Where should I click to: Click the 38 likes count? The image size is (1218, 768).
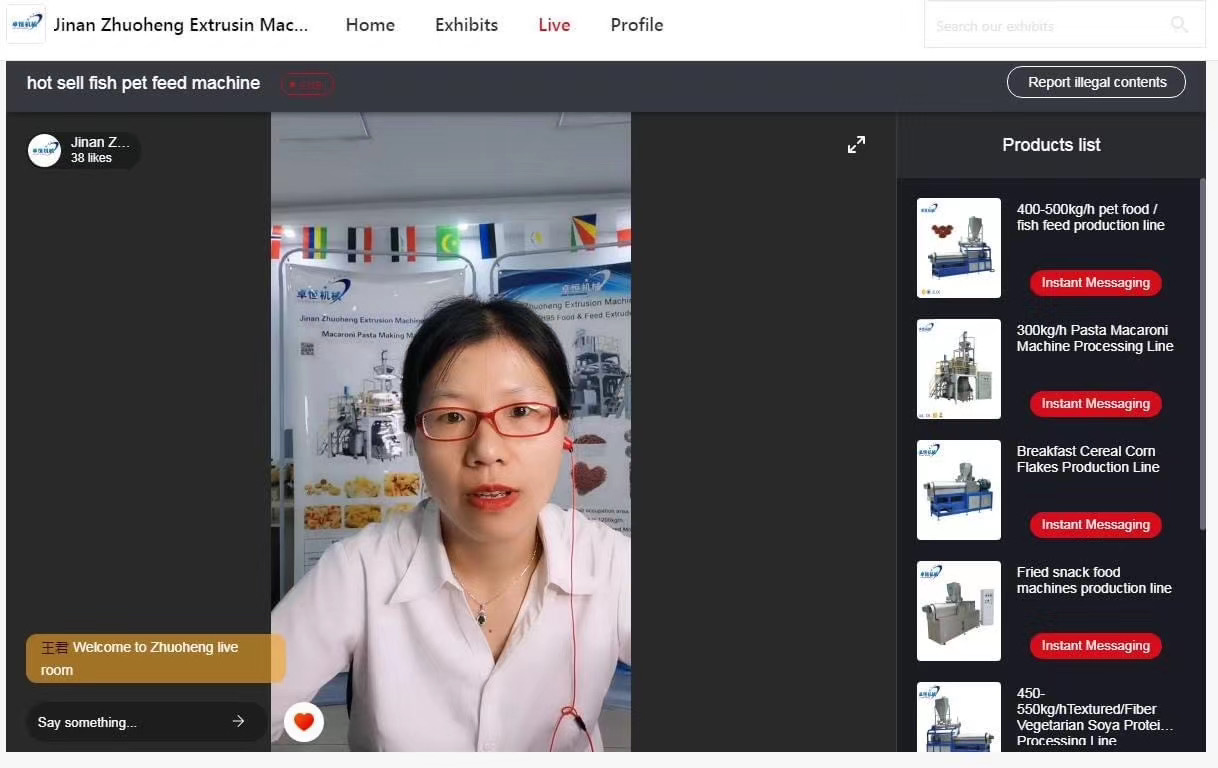click(x=91, y=158)
